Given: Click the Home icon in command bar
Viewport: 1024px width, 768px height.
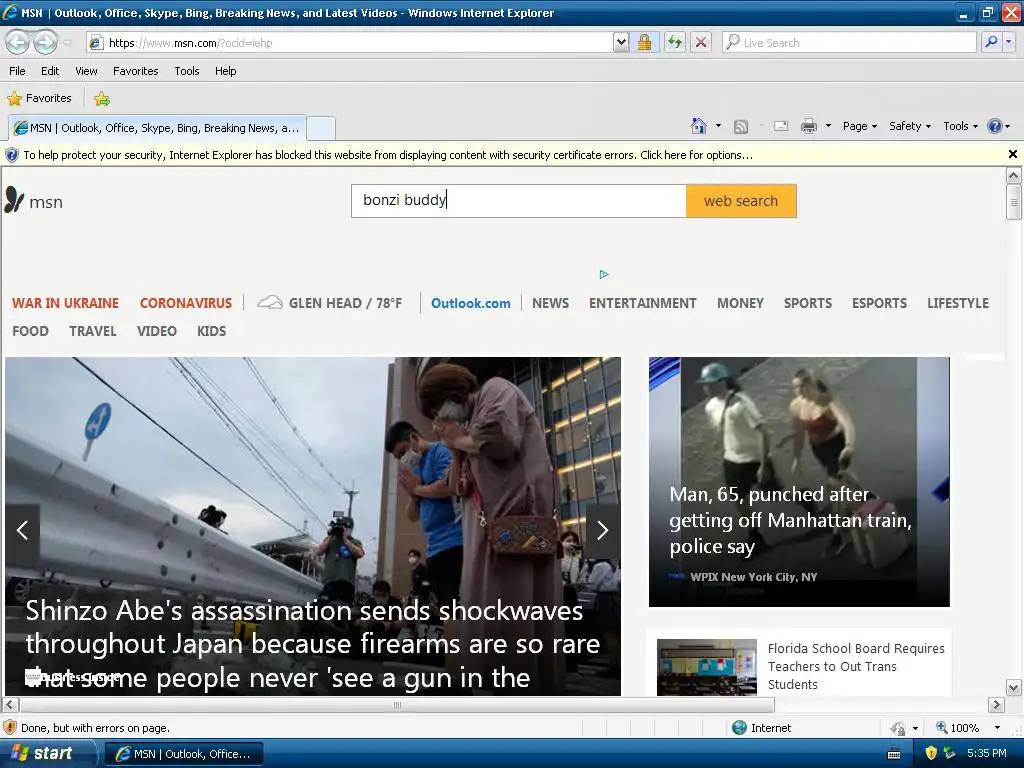Looking at the screenshot, I should (x=699, y=126).
